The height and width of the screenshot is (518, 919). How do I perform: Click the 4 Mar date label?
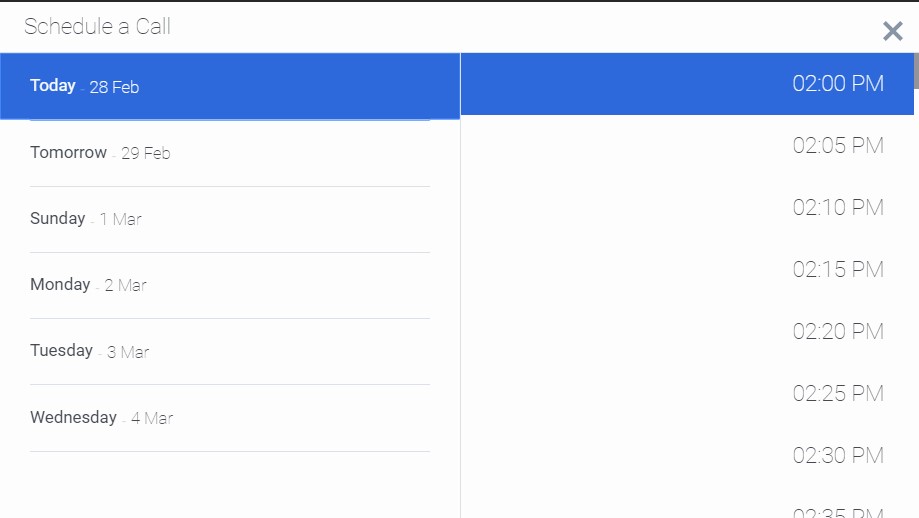(152, 419)
